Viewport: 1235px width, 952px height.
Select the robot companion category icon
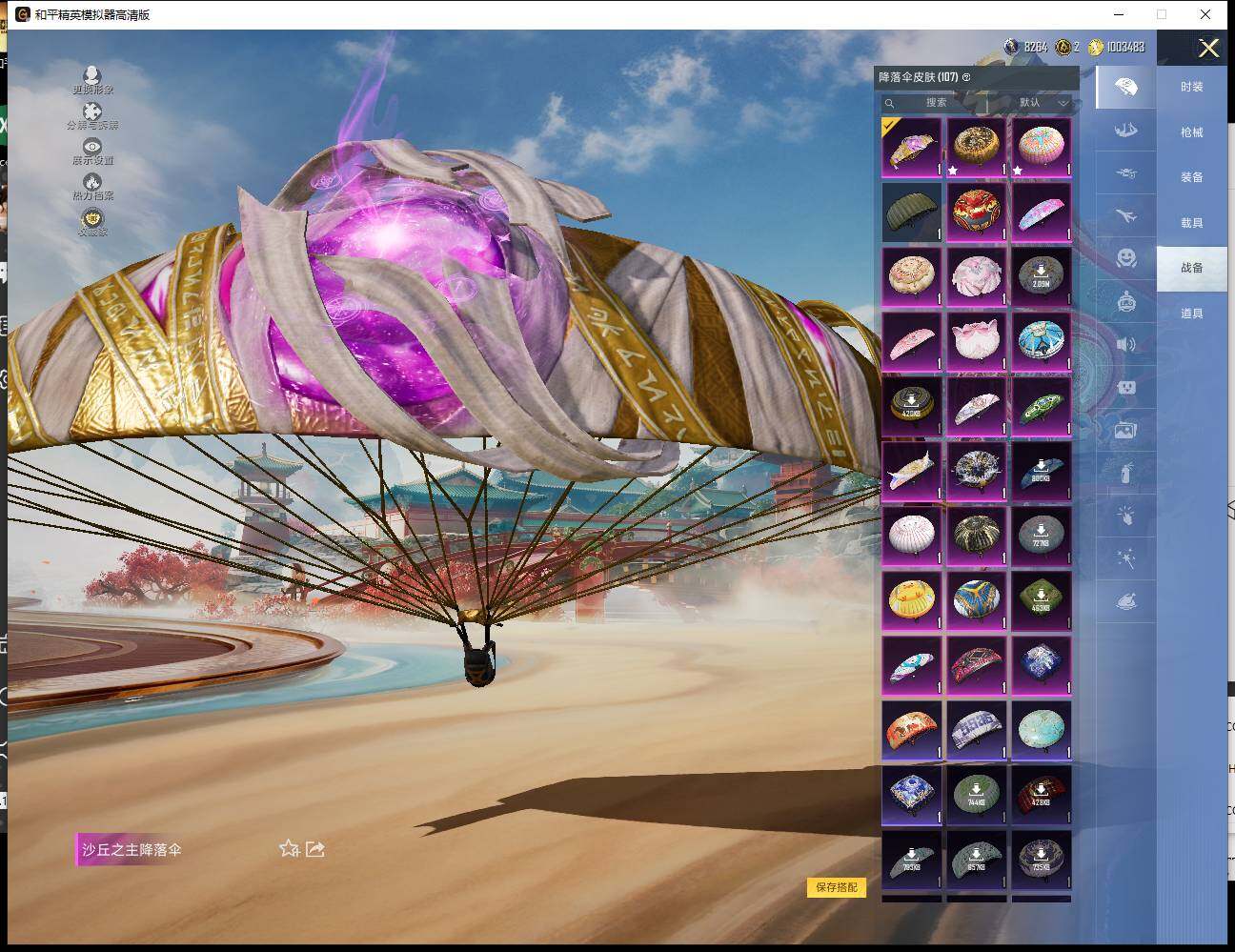[x=1125, y=301]
